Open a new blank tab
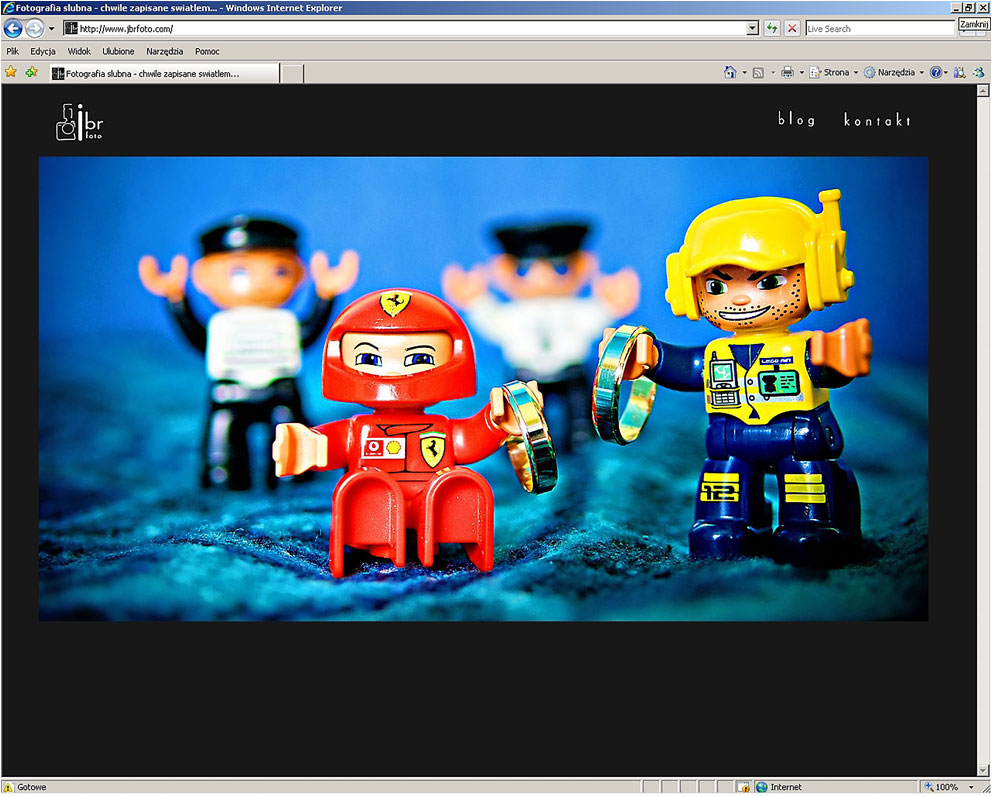 pos(292,73)
